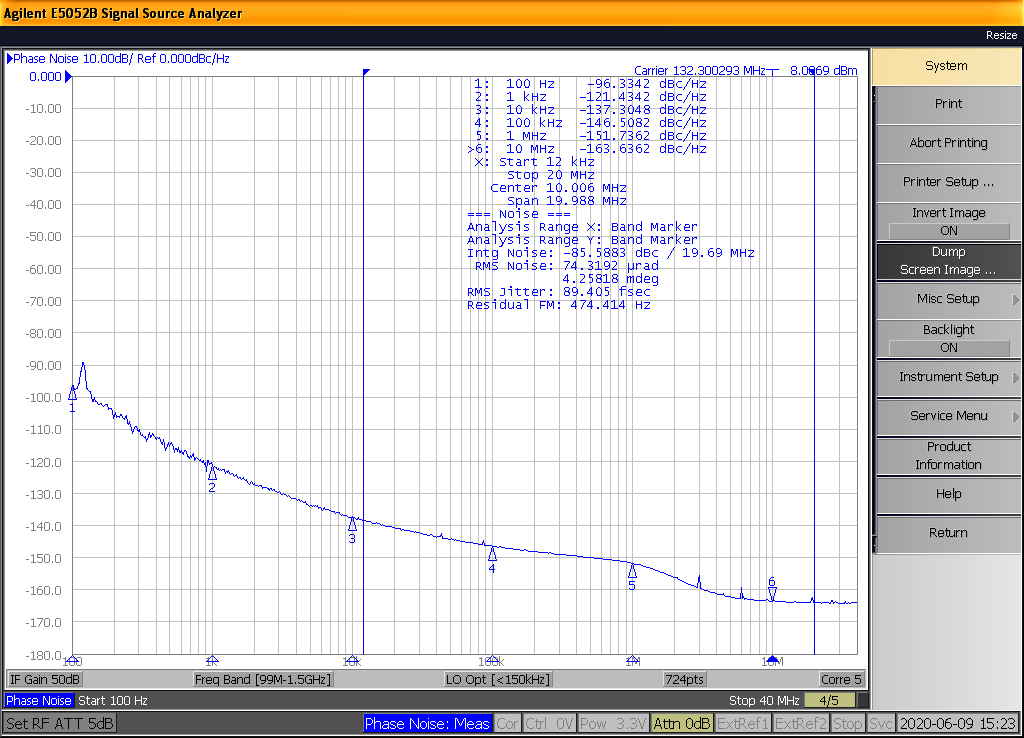
Task: Click the ExtRef2 status indicator
Action: pos(801,724)
